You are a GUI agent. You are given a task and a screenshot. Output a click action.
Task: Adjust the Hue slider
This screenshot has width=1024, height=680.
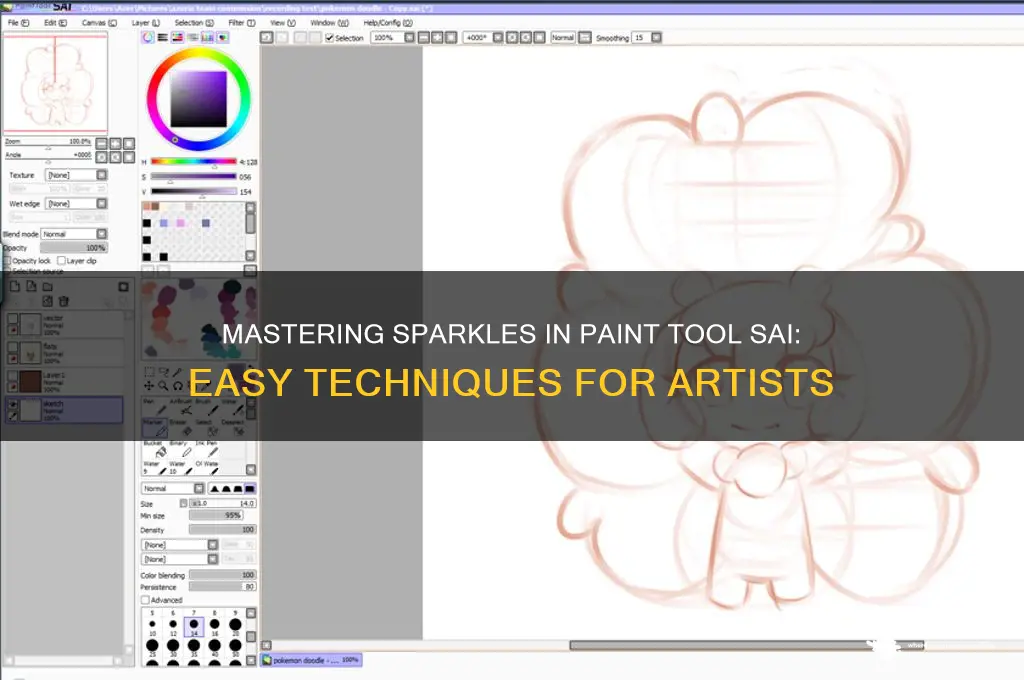(x=193, y=161)
